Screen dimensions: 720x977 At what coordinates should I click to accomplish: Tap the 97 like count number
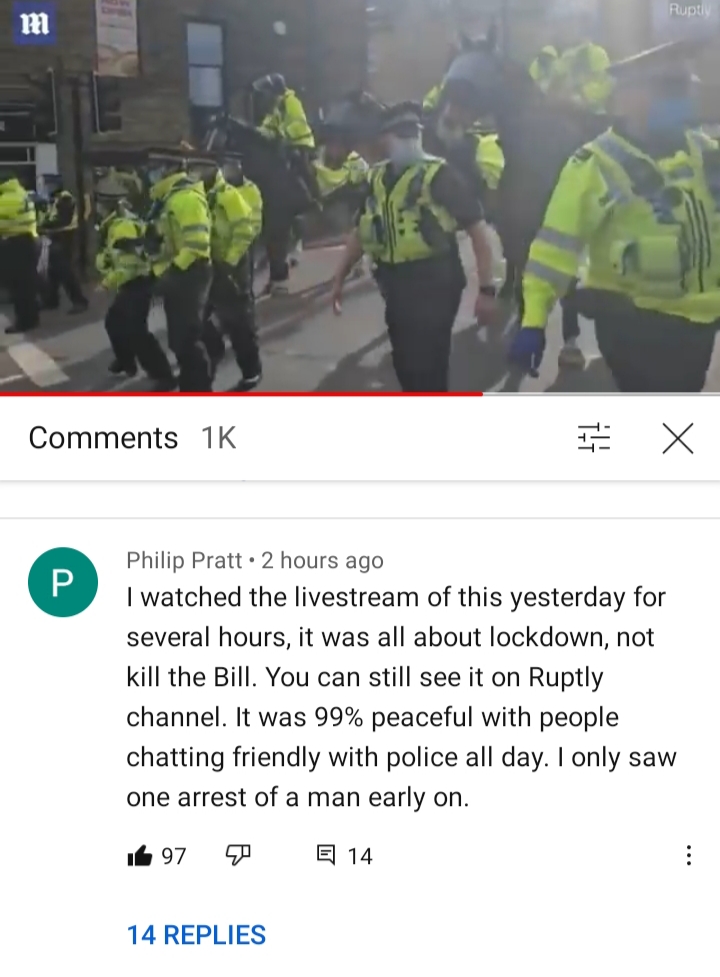(174, 856)
